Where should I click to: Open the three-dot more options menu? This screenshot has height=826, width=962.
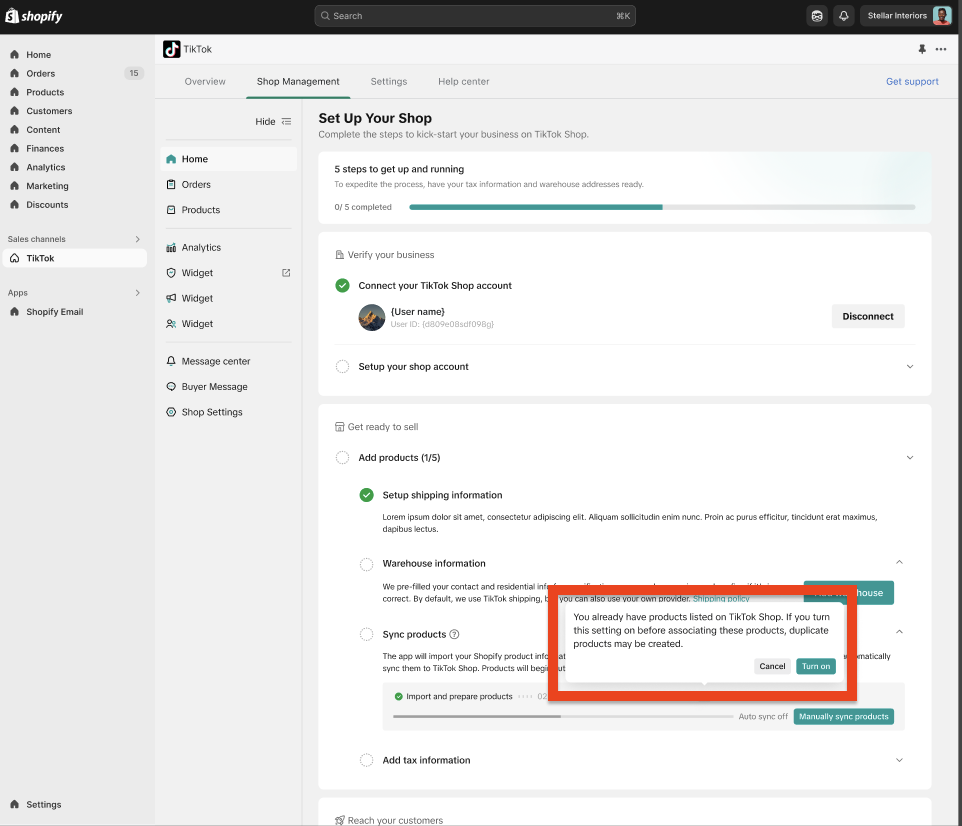(941, 49)
